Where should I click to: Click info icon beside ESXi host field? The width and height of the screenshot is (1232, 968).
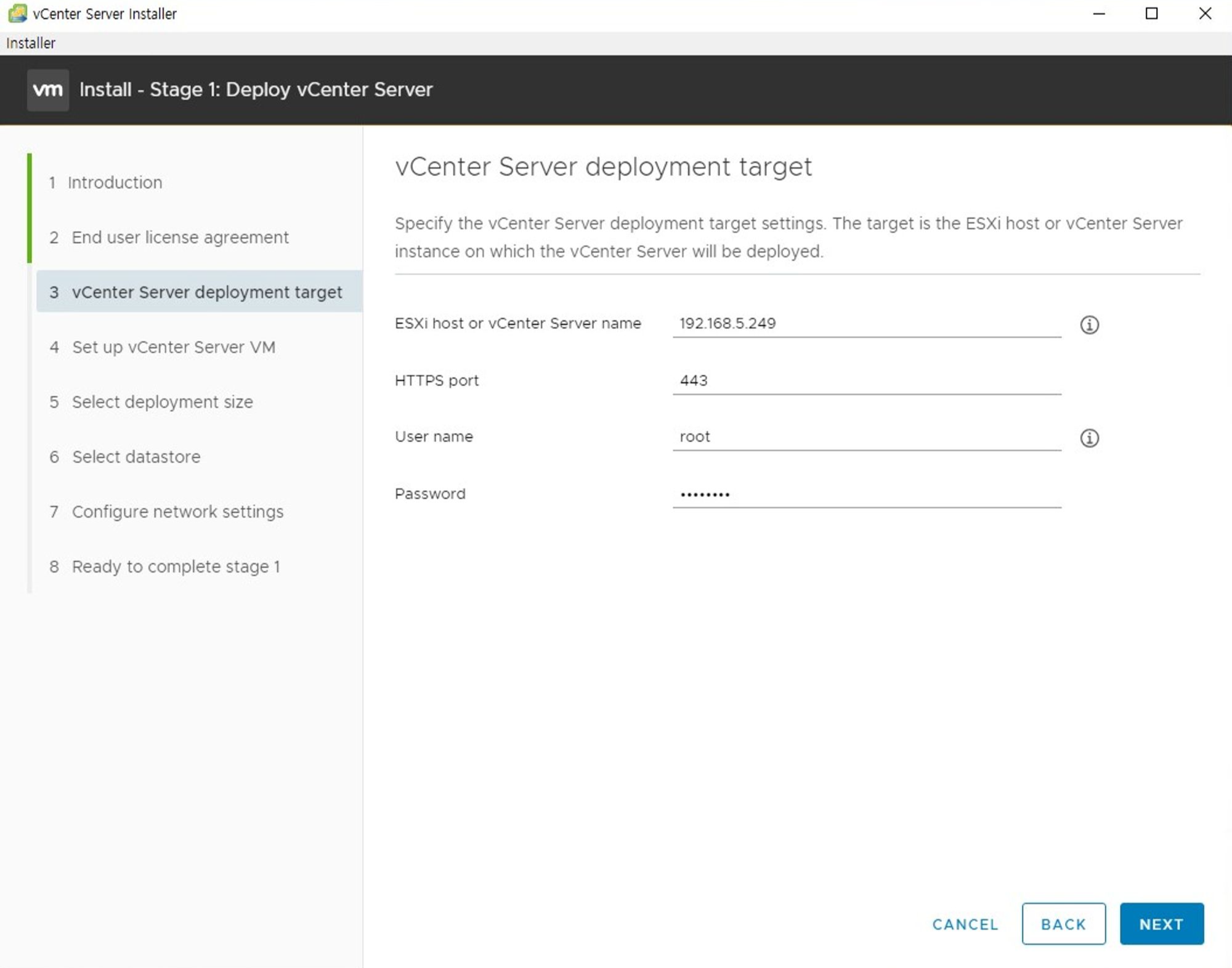[x=1089, y=325]
